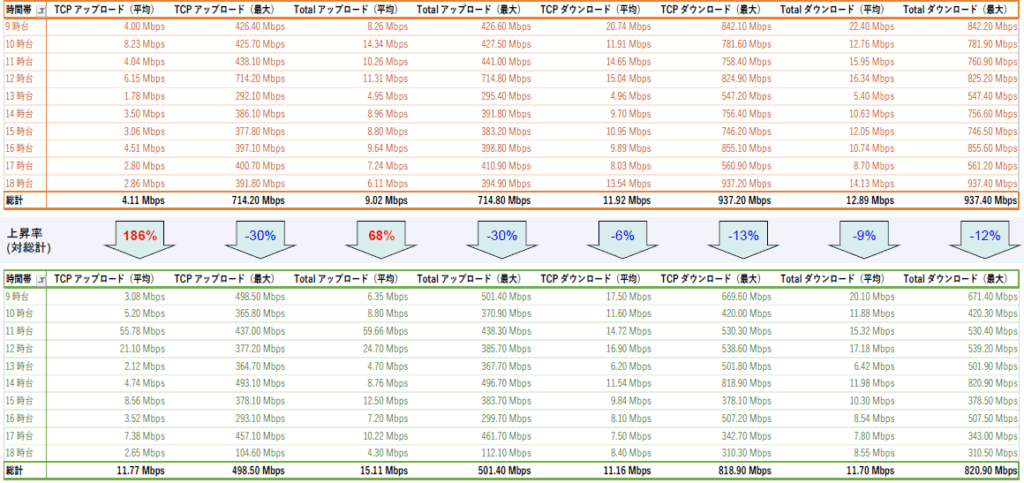Open the 時間帯 filter in the top table

coord(41,10)
